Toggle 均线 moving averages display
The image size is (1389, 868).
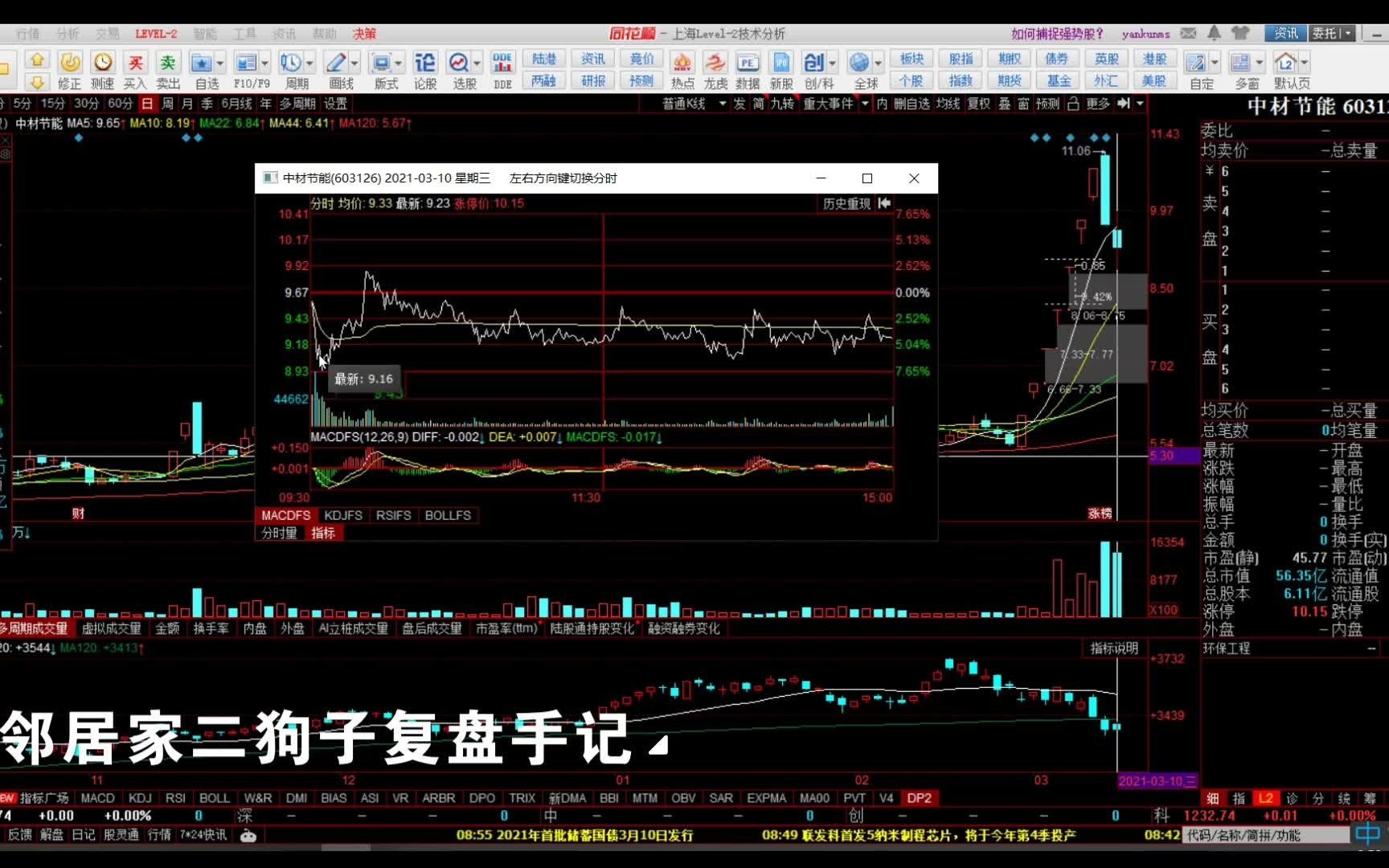coord(949,104)
